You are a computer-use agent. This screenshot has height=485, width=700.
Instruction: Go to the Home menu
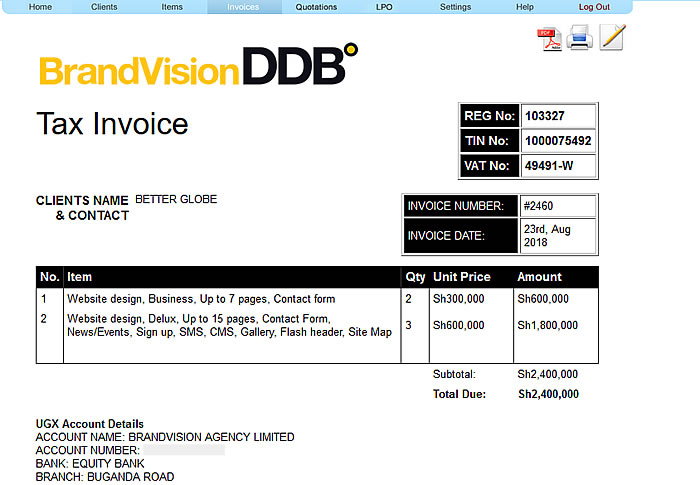coord(40,7)
